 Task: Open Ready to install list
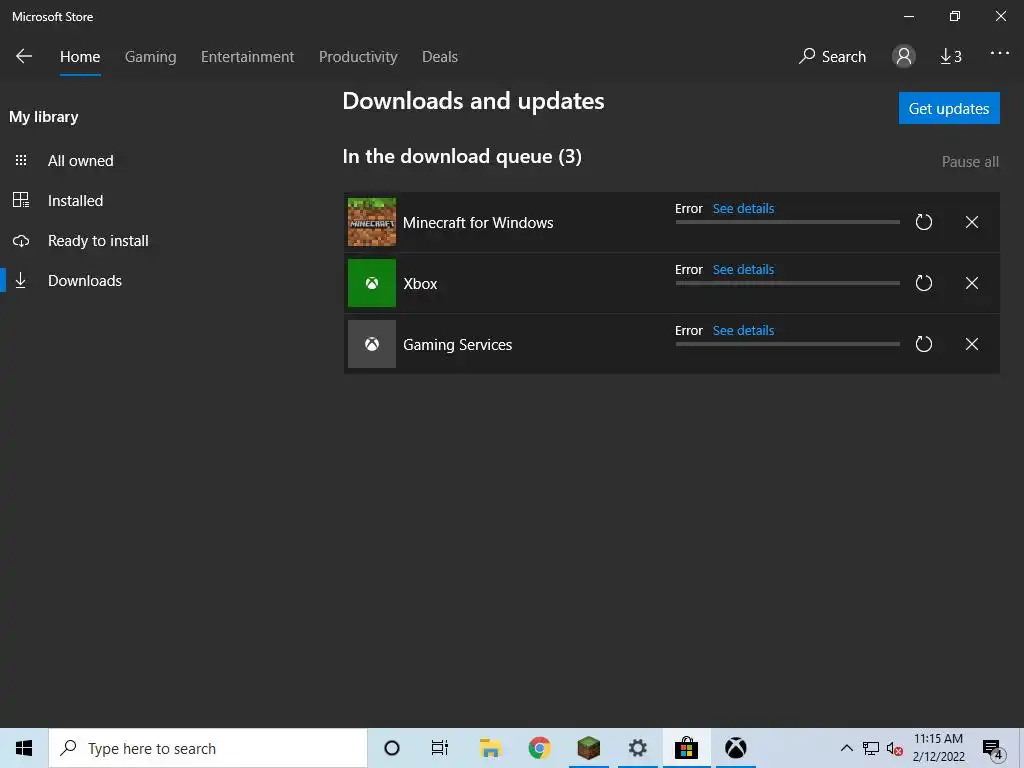98,241
